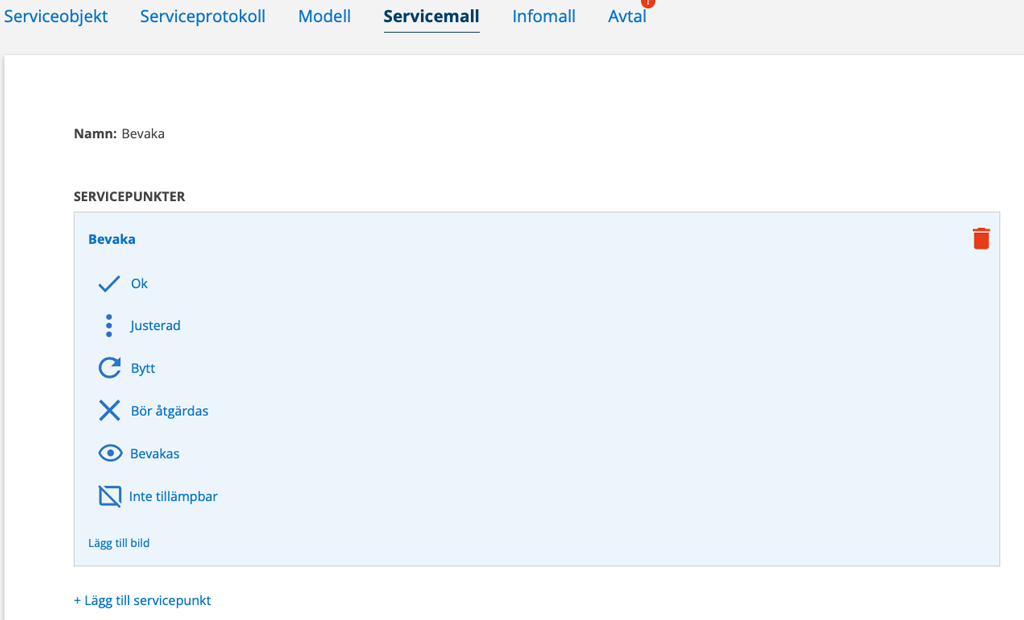Image resolution: width=1024 pixels, height=620 pixels.
Task: Go to the Modell tab
Action: pos(324,17)
